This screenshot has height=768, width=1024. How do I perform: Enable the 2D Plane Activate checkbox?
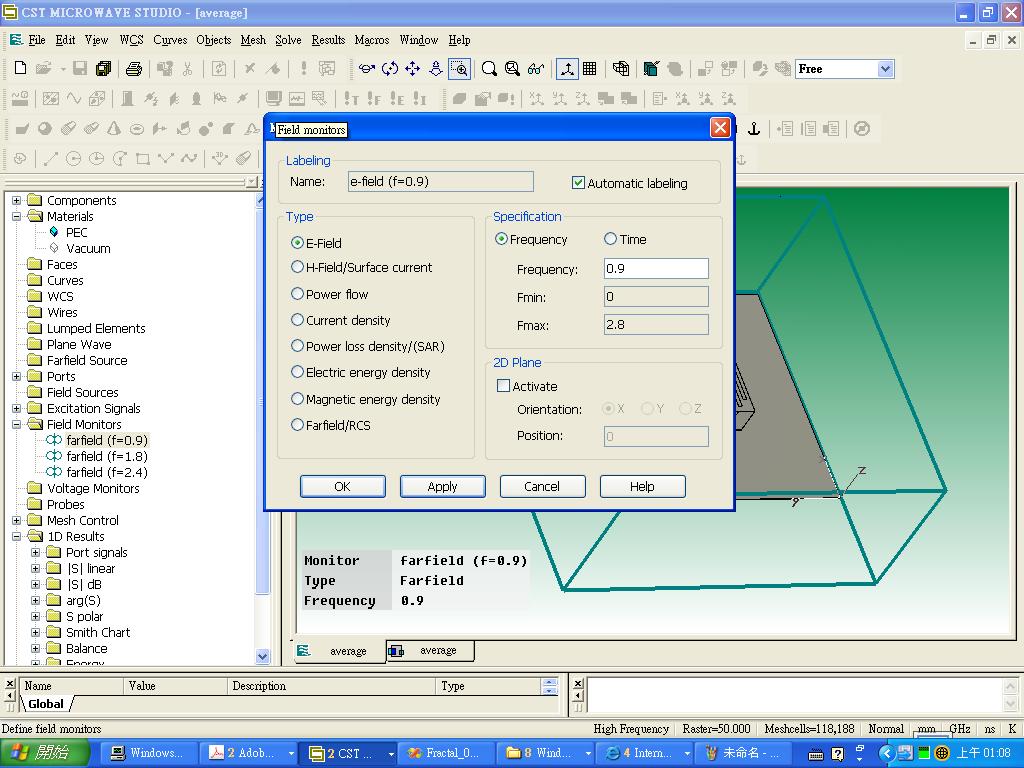click(x=503, y=386)
